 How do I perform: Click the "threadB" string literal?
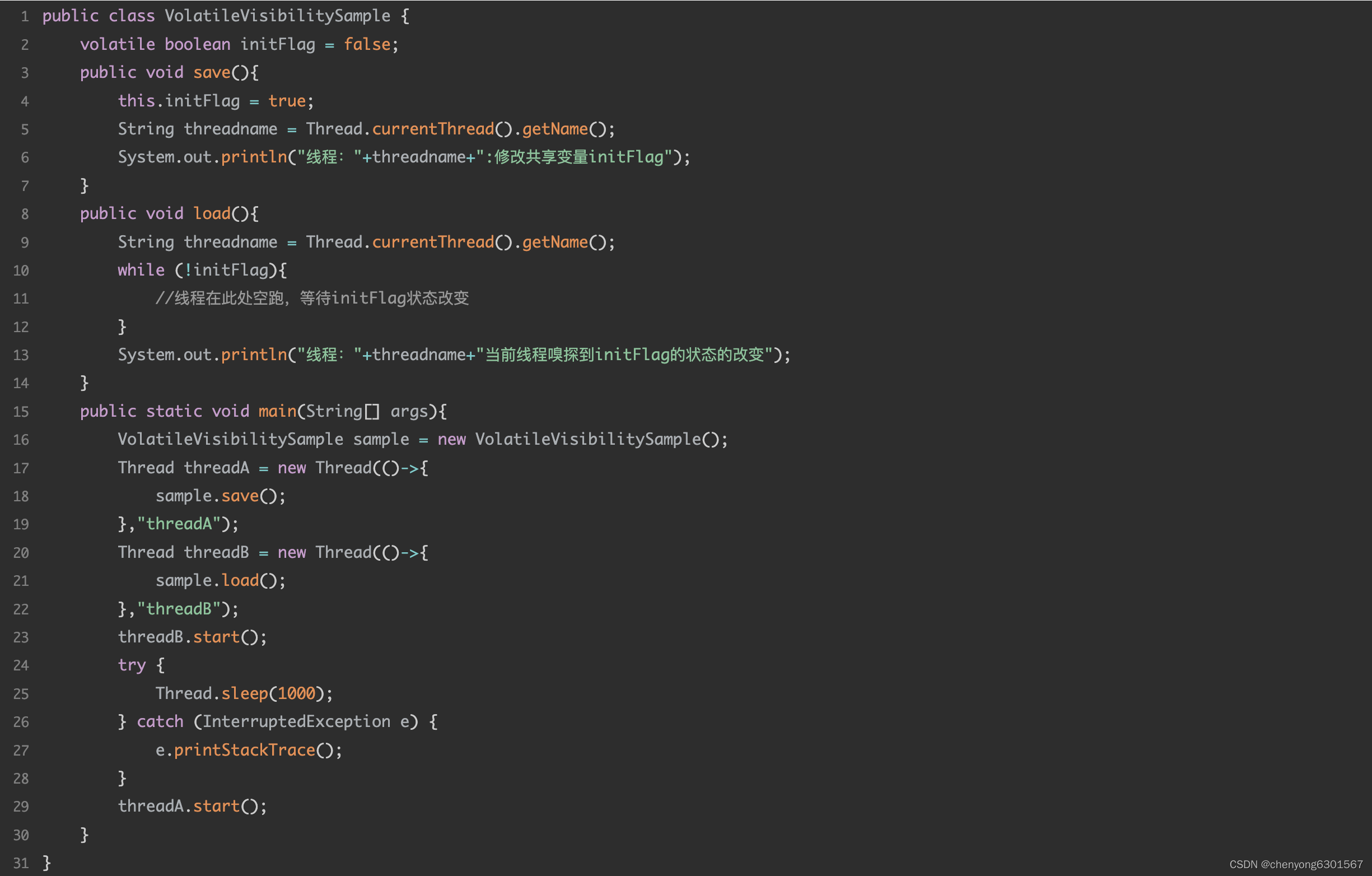point(179,609)
